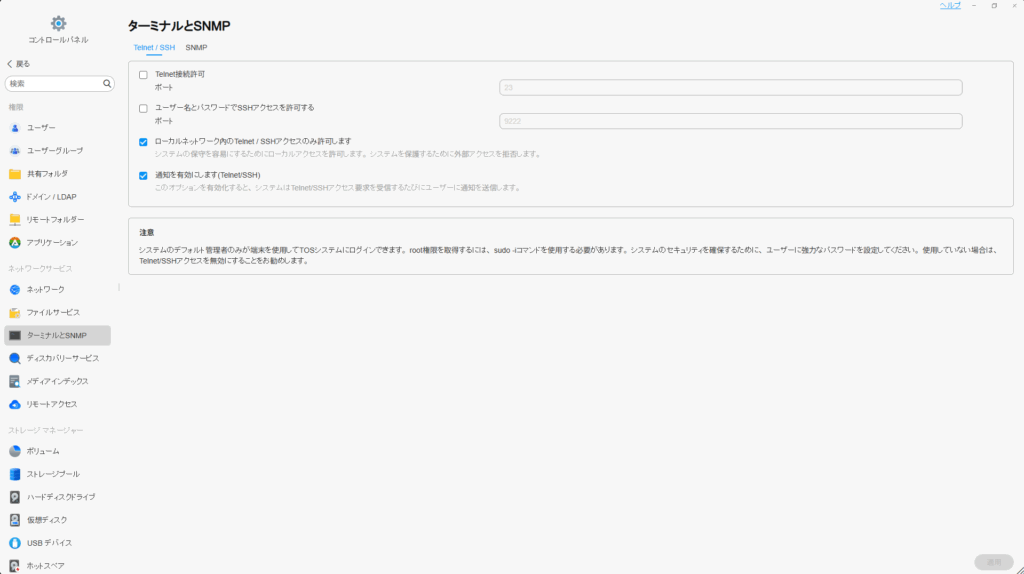Click the sidebar scrollbar handle
This screenshot has width=1024, height=574.
[119, 287]
